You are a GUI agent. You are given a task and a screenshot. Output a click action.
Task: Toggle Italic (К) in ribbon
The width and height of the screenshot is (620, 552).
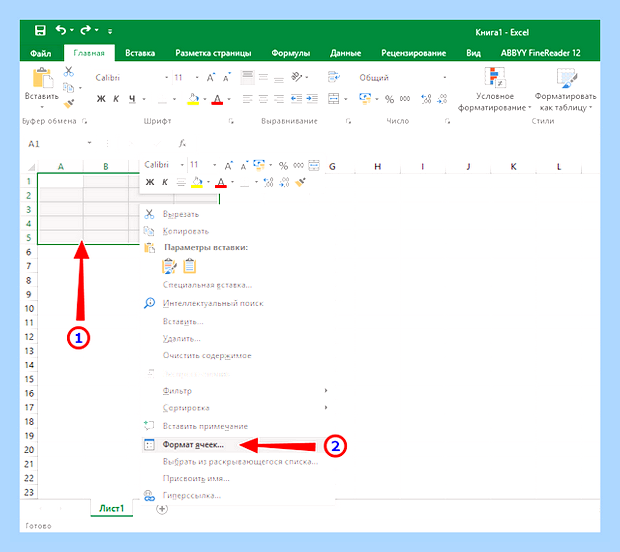(116, 99)
